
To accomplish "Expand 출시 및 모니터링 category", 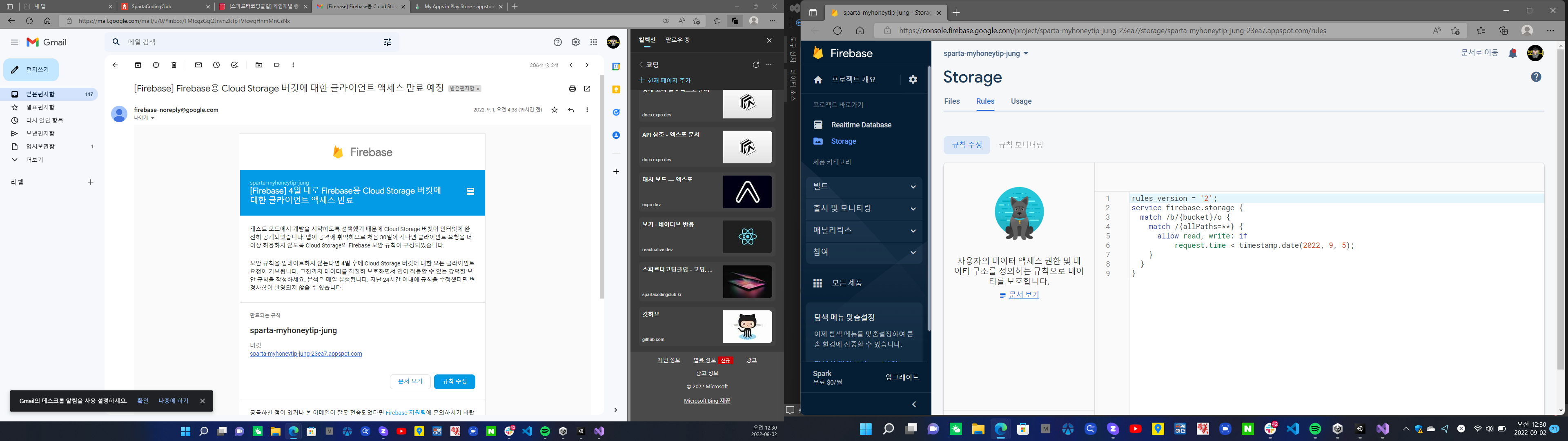I will pyautogui.click(x=864, y=208).
